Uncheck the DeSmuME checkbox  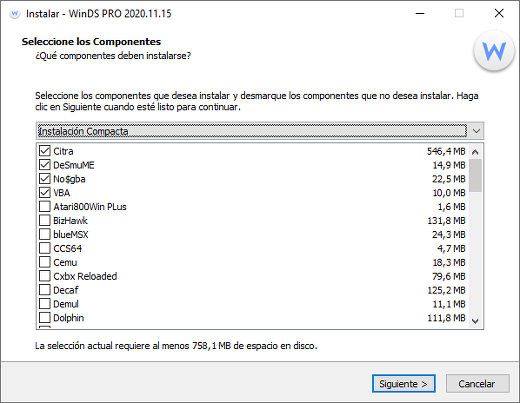45,165
